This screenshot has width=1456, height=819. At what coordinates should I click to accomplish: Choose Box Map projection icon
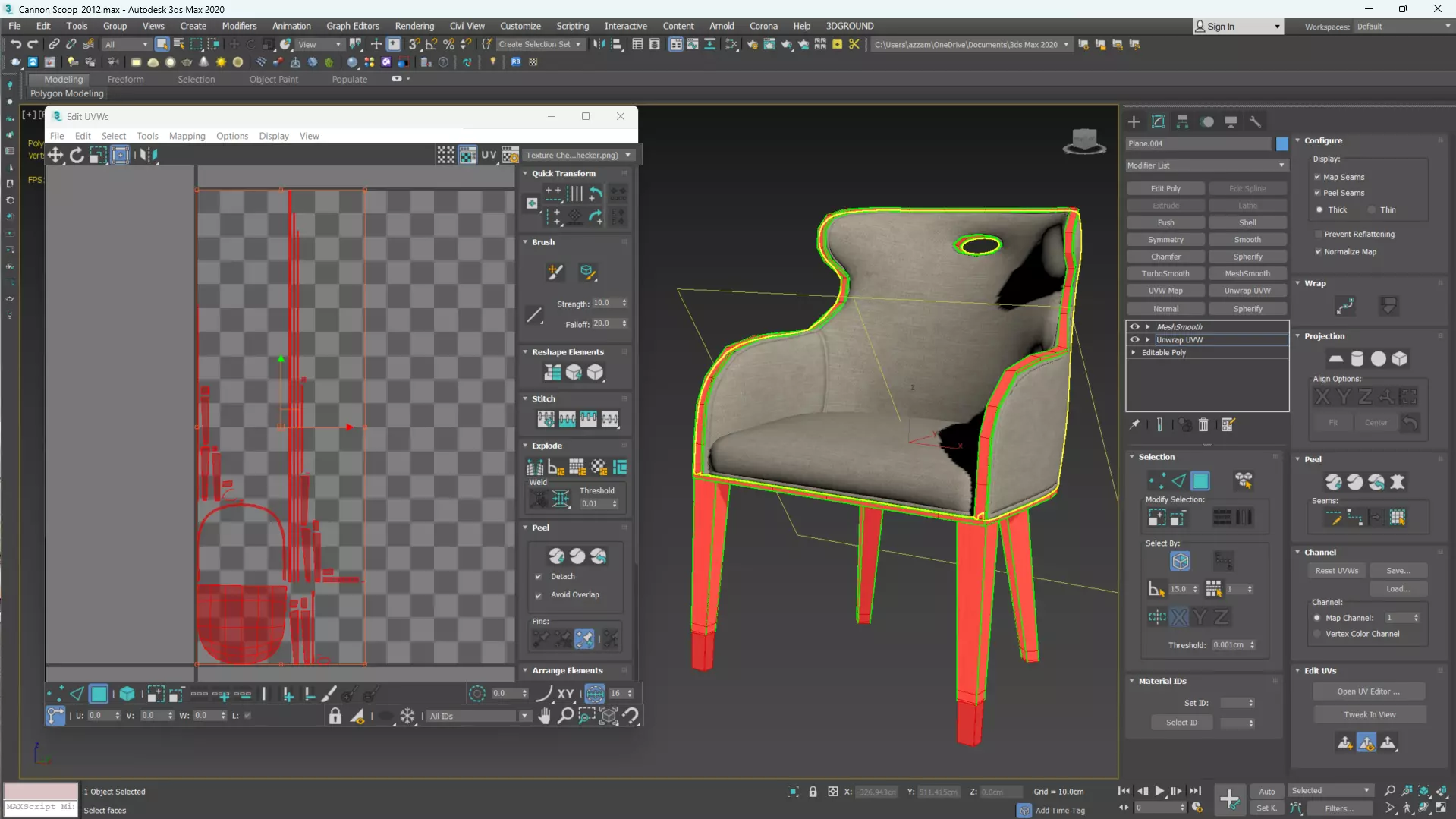[x=1399, y=359]
